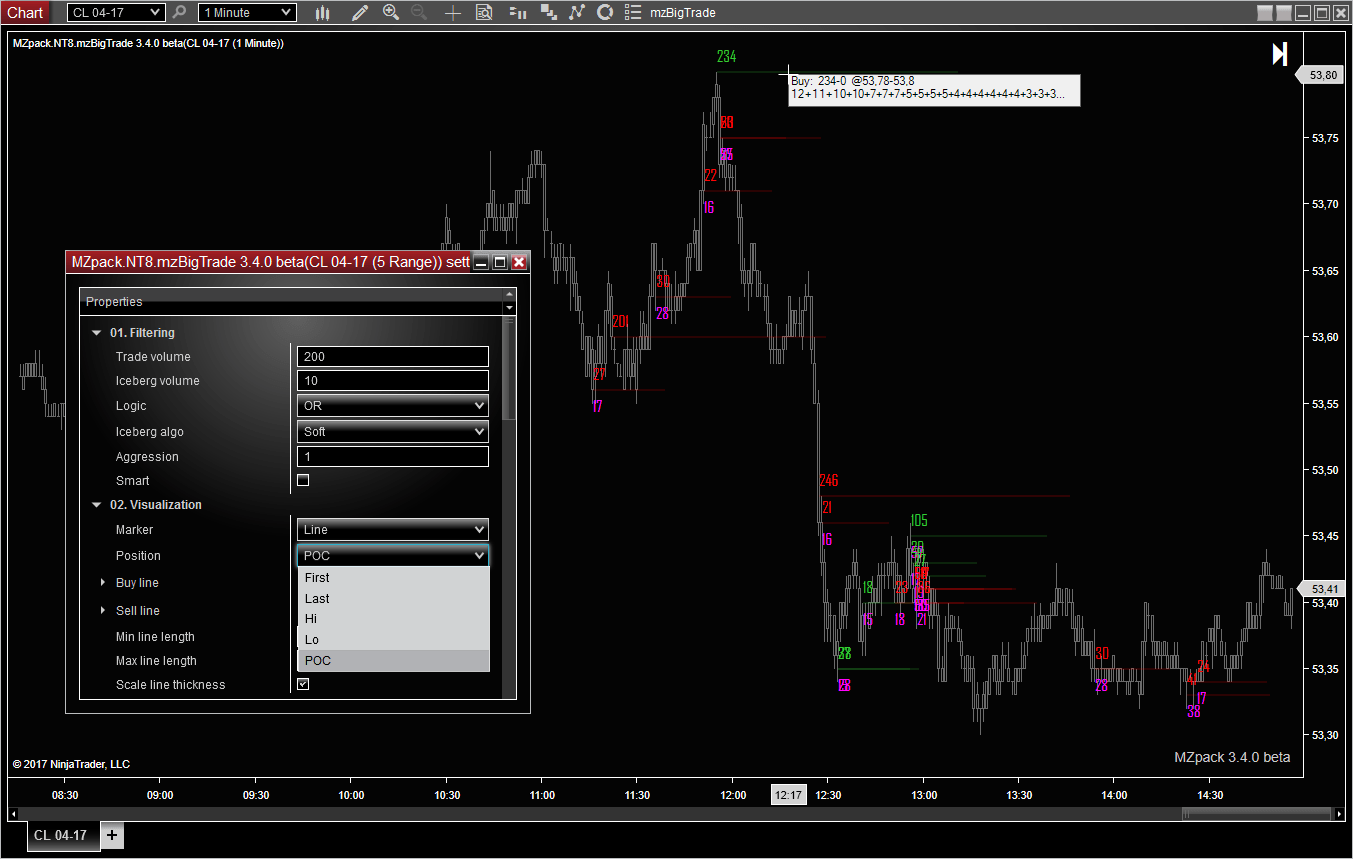Open the bar type chart style icon
This screenshot has height=859, width=1353.
322,12
